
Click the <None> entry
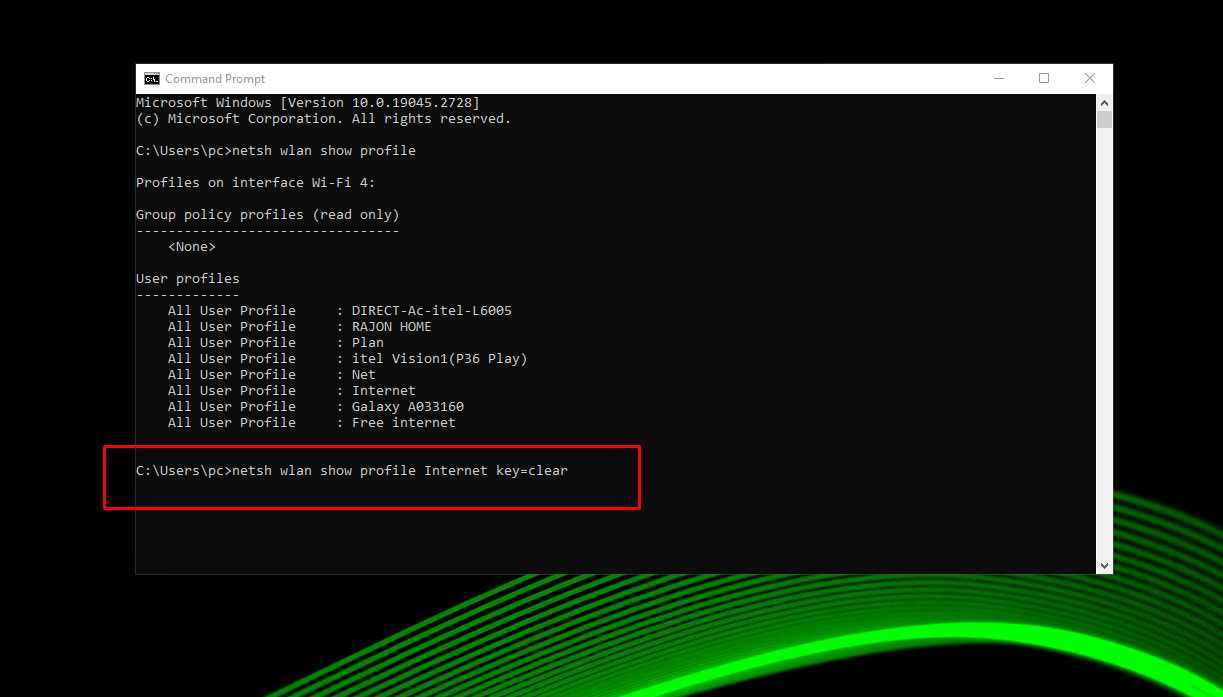tap(192, 246)
